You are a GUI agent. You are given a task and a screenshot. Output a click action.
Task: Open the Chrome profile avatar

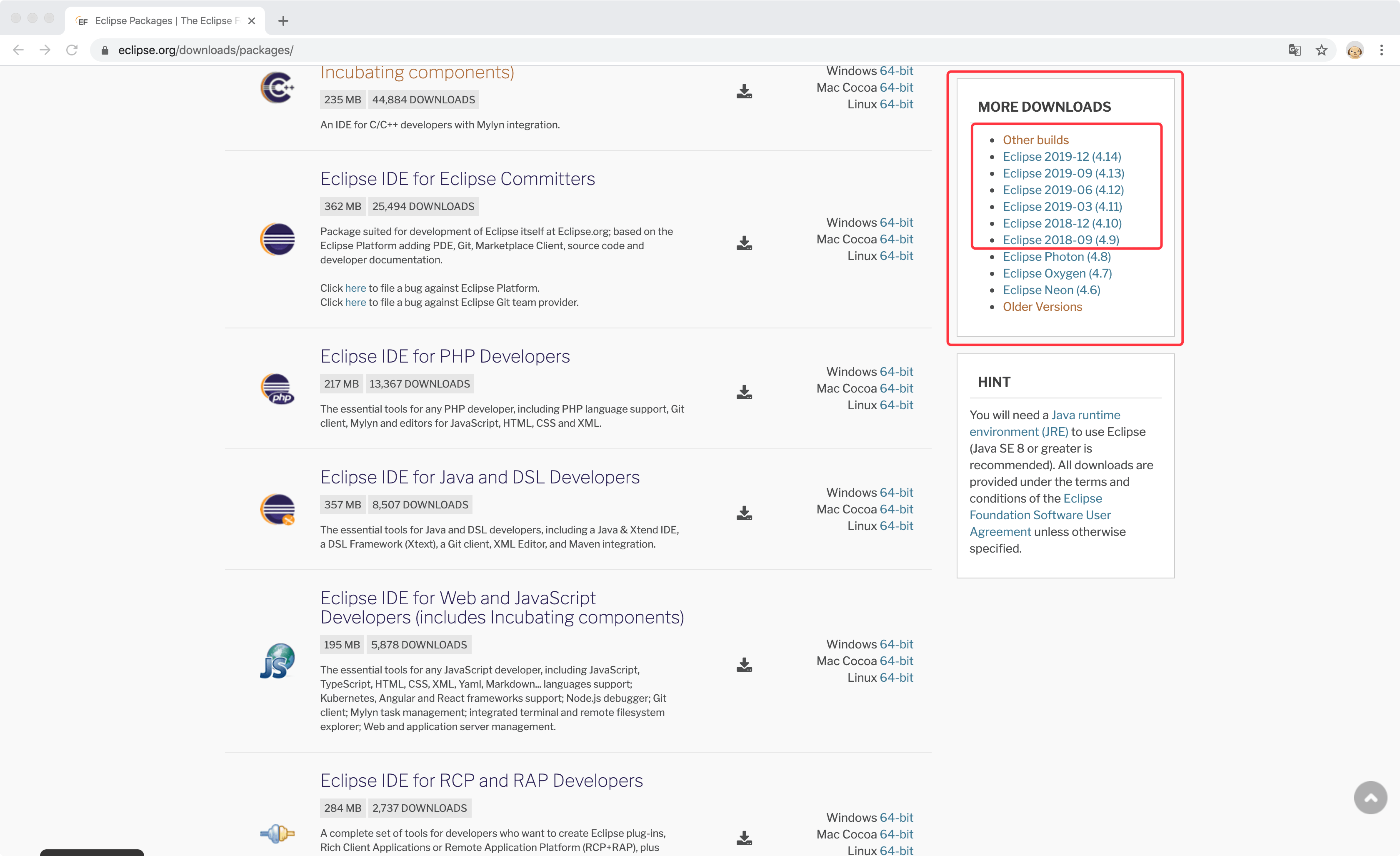(x=1355, y=50)
